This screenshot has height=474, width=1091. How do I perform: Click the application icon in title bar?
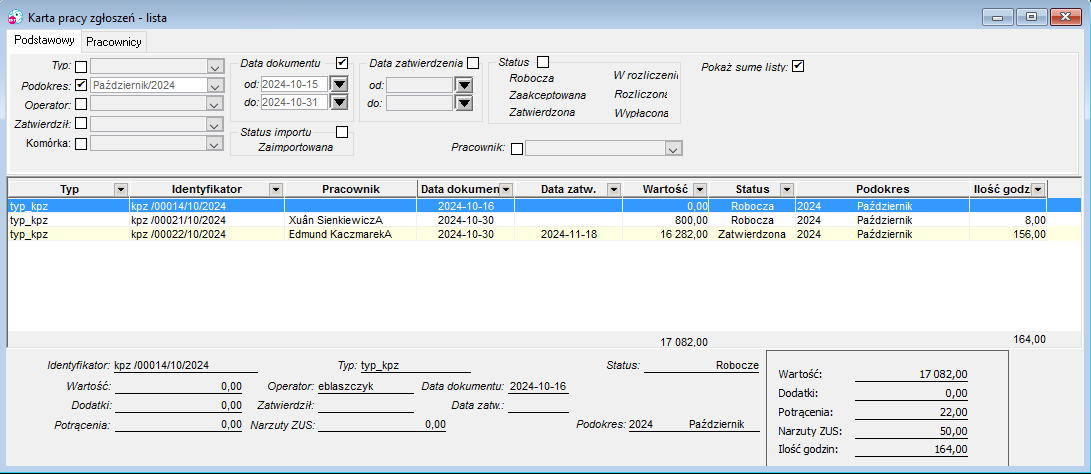click(x=14, y=17)
